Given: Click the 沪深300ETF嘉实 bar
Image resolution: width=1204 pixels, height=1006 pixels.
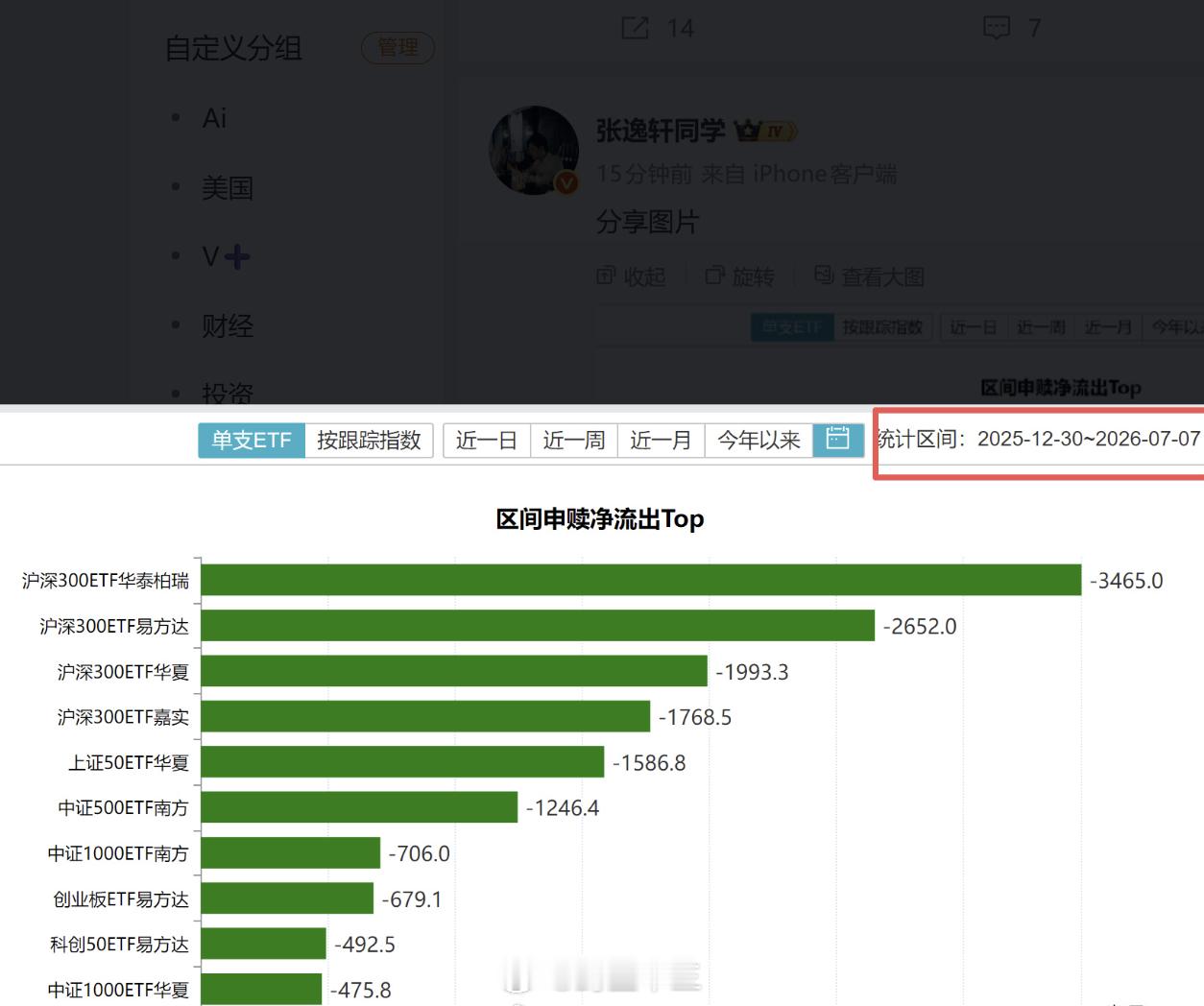Looking at the screenshot, I should pos(425,716).
